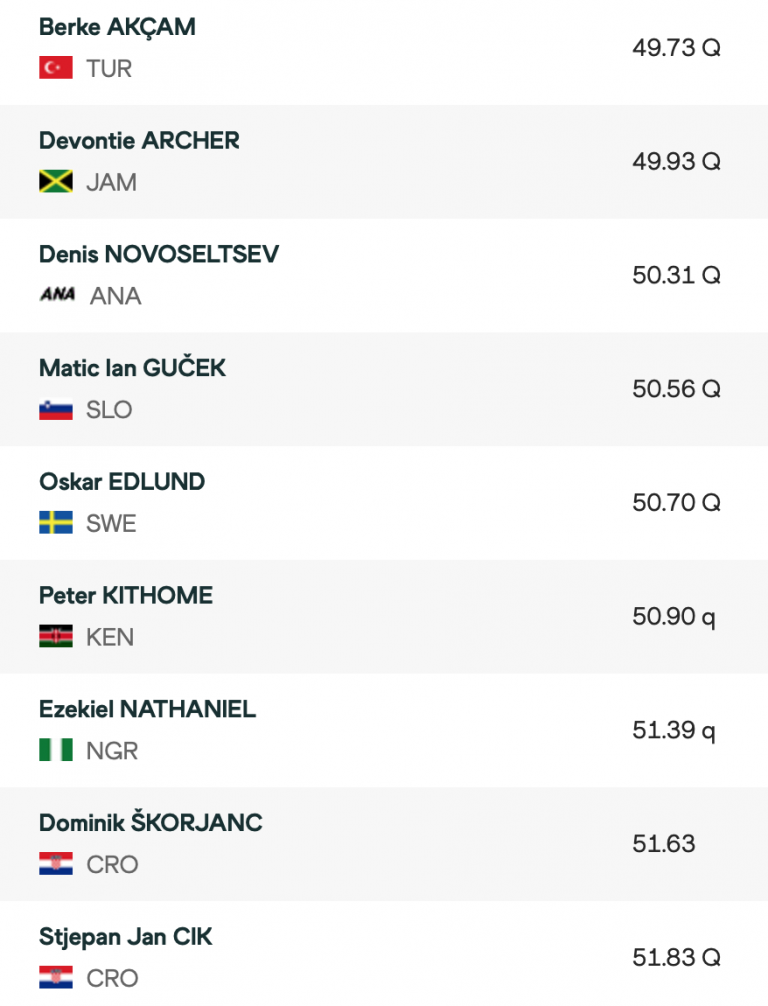Open Matic Ian GUČEK's profile
The image size is (768, 1006).
[x=132, y=368]
